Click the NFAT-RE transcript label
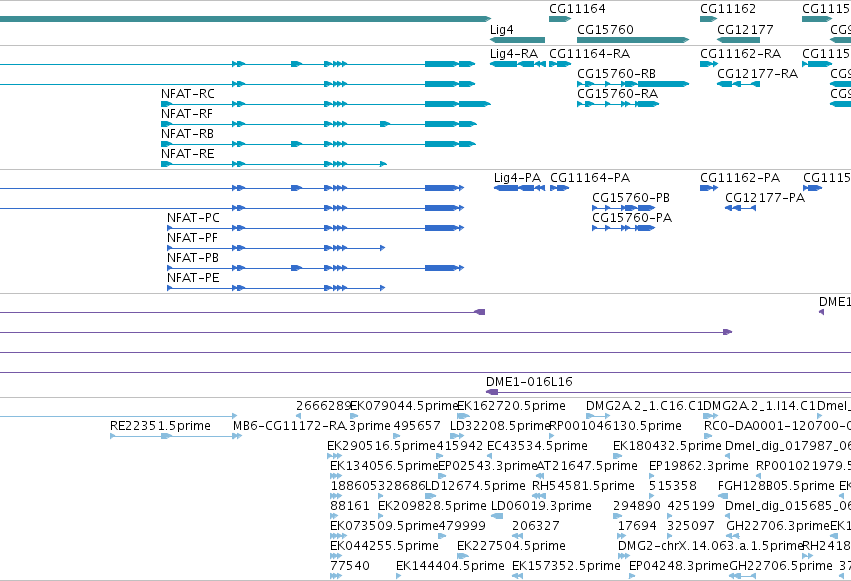The height and width of the screenshot is (581, 851). (x=188, y=154)
